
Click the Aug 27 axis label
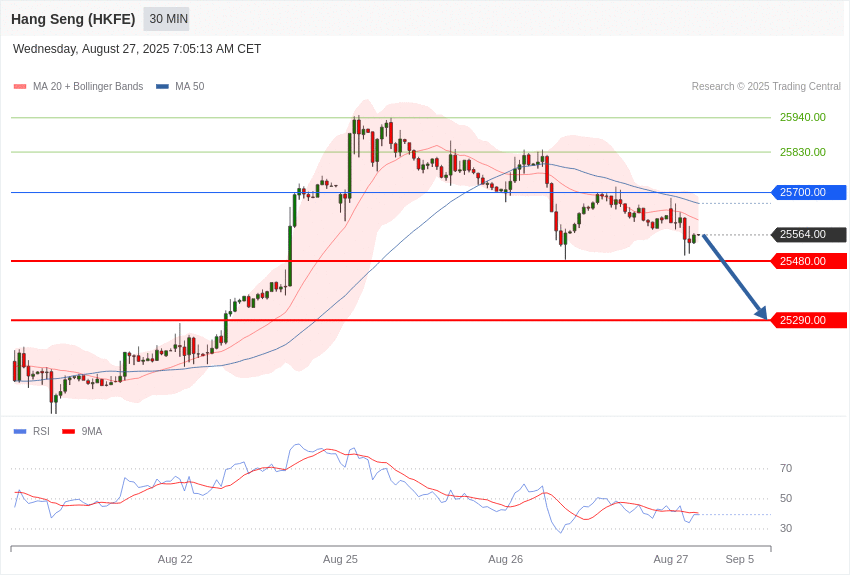(x=671, y=559)
